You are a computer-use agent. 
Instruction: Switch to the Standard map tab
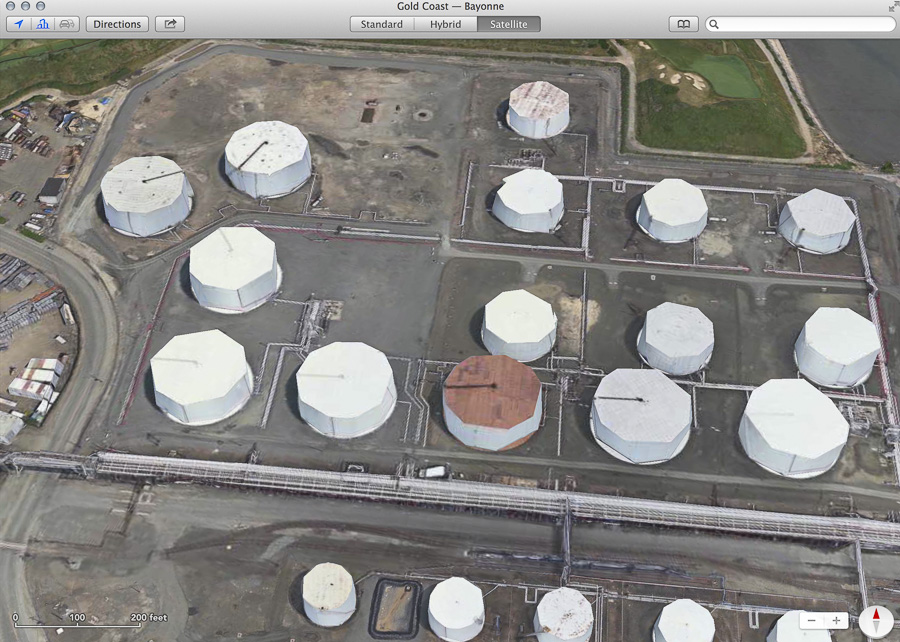click(381, 23)
